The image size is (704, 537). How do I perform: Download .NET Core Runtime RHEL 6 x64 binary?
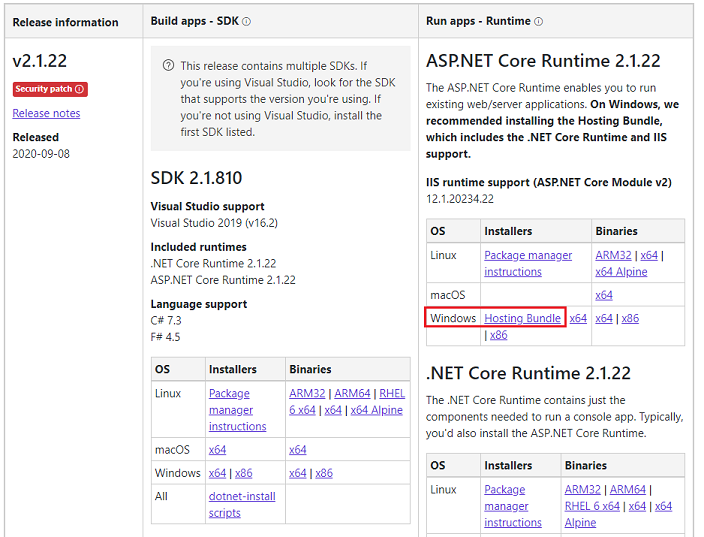592,506
